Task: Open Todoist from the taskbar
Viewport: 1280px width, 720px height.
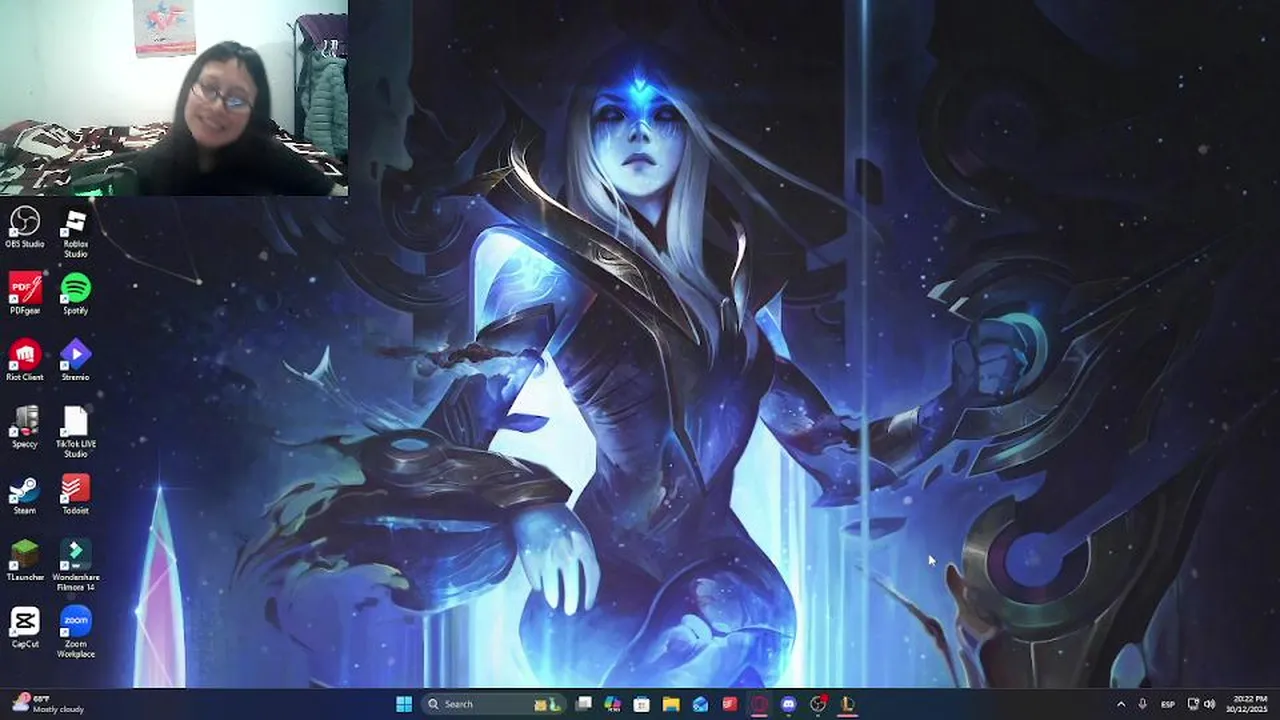Action: coord(730,704)
